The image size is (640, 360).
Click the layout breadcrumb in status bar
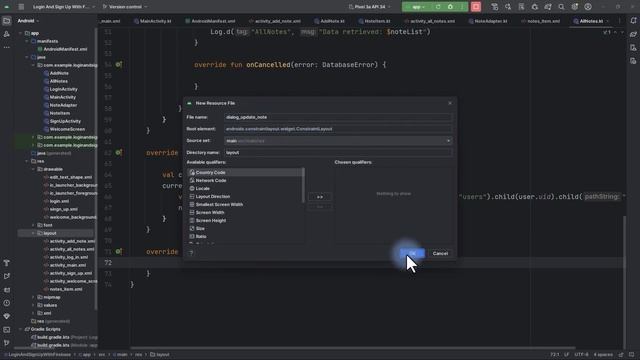click(x=160, y=355)
